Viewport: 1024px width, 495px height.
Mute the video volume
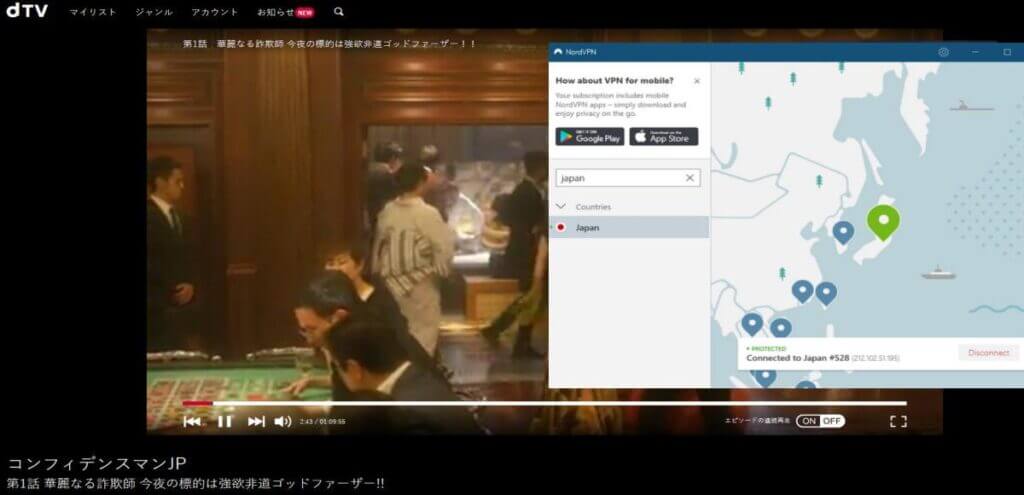click(283, 422)
